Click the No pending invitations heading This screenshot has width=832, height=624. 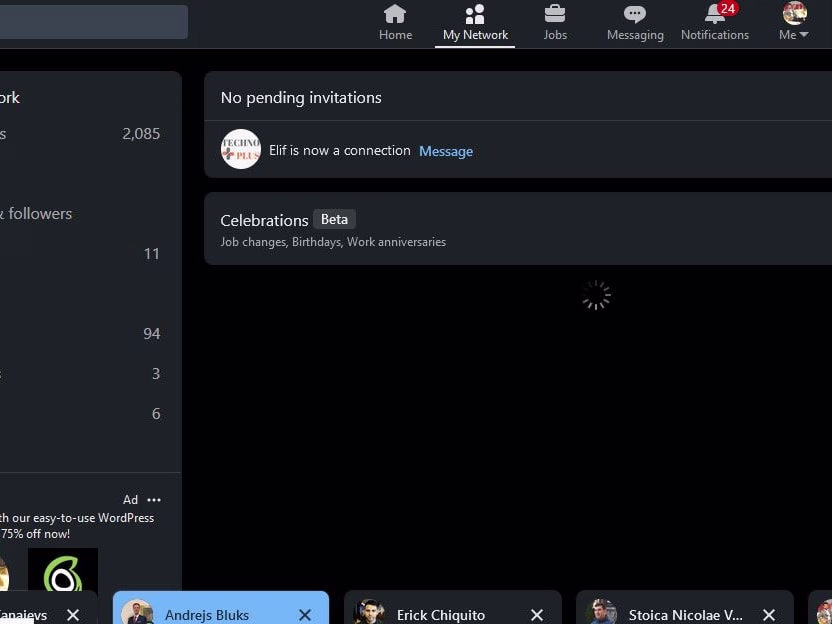[x=301, y=98]
